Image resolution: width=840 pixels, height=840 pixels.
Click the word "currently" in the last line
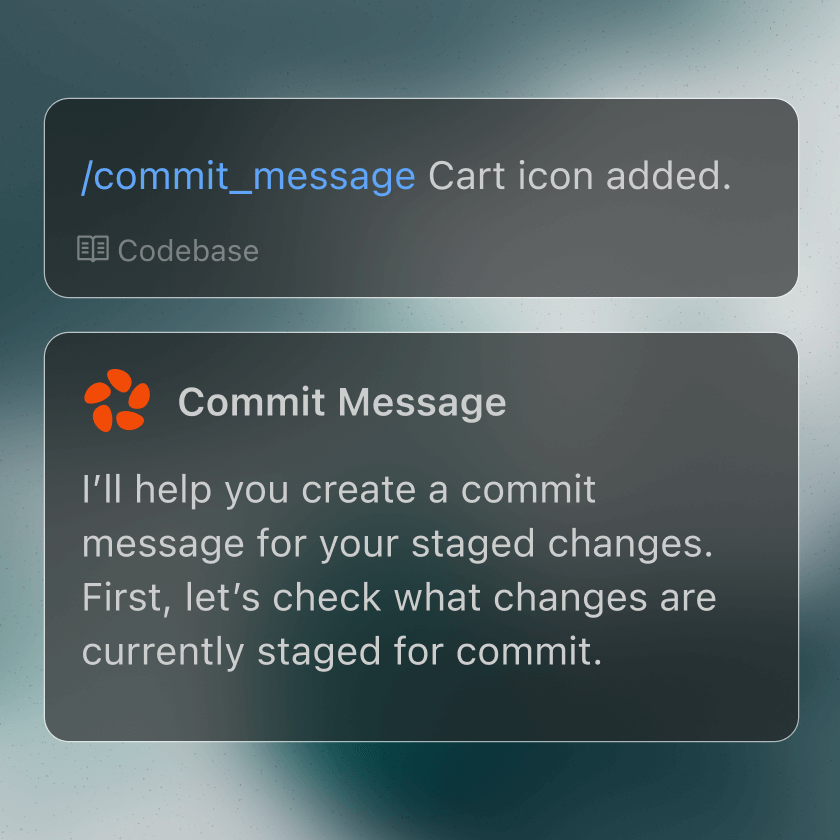(163, 652)
